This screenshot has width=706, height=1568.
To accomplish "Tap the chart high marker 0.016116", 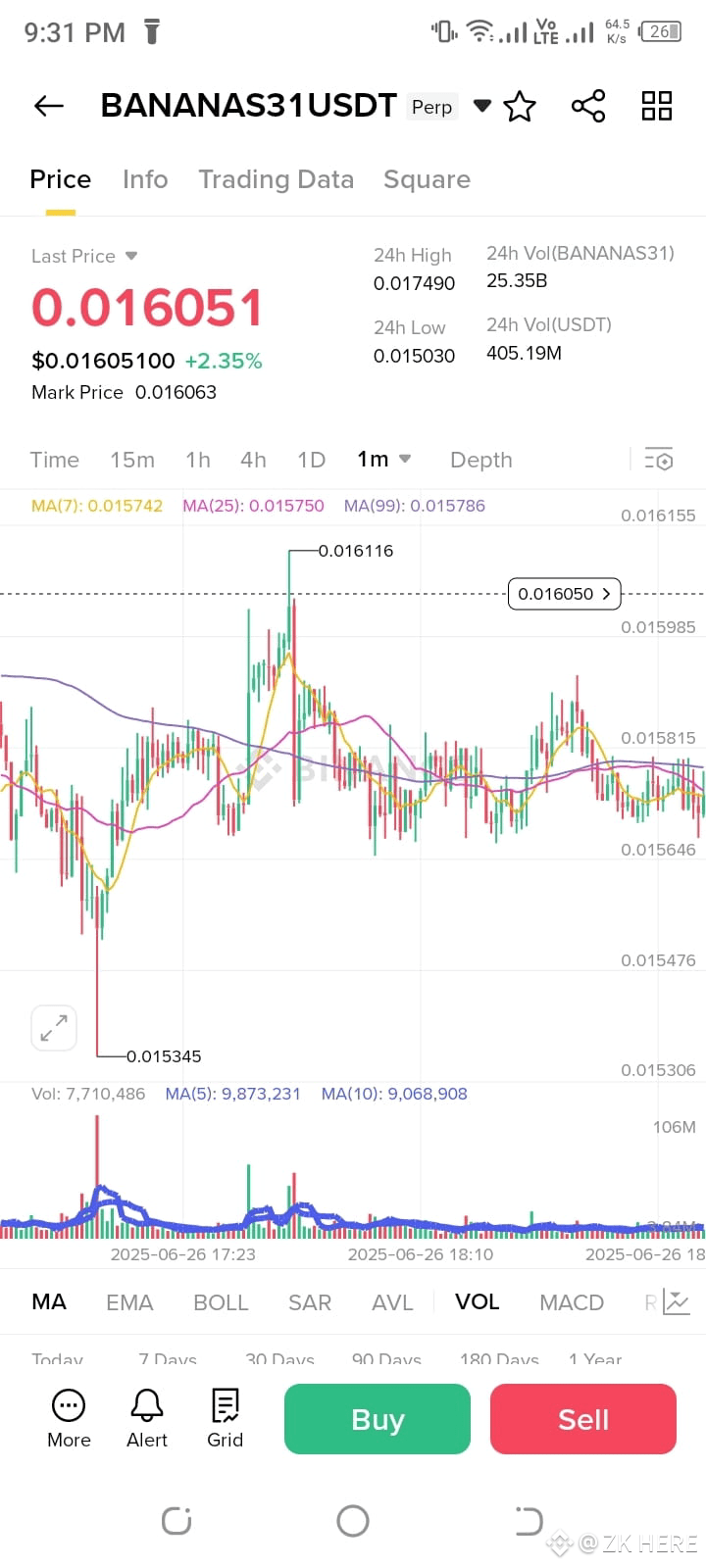I will (356, 551).
